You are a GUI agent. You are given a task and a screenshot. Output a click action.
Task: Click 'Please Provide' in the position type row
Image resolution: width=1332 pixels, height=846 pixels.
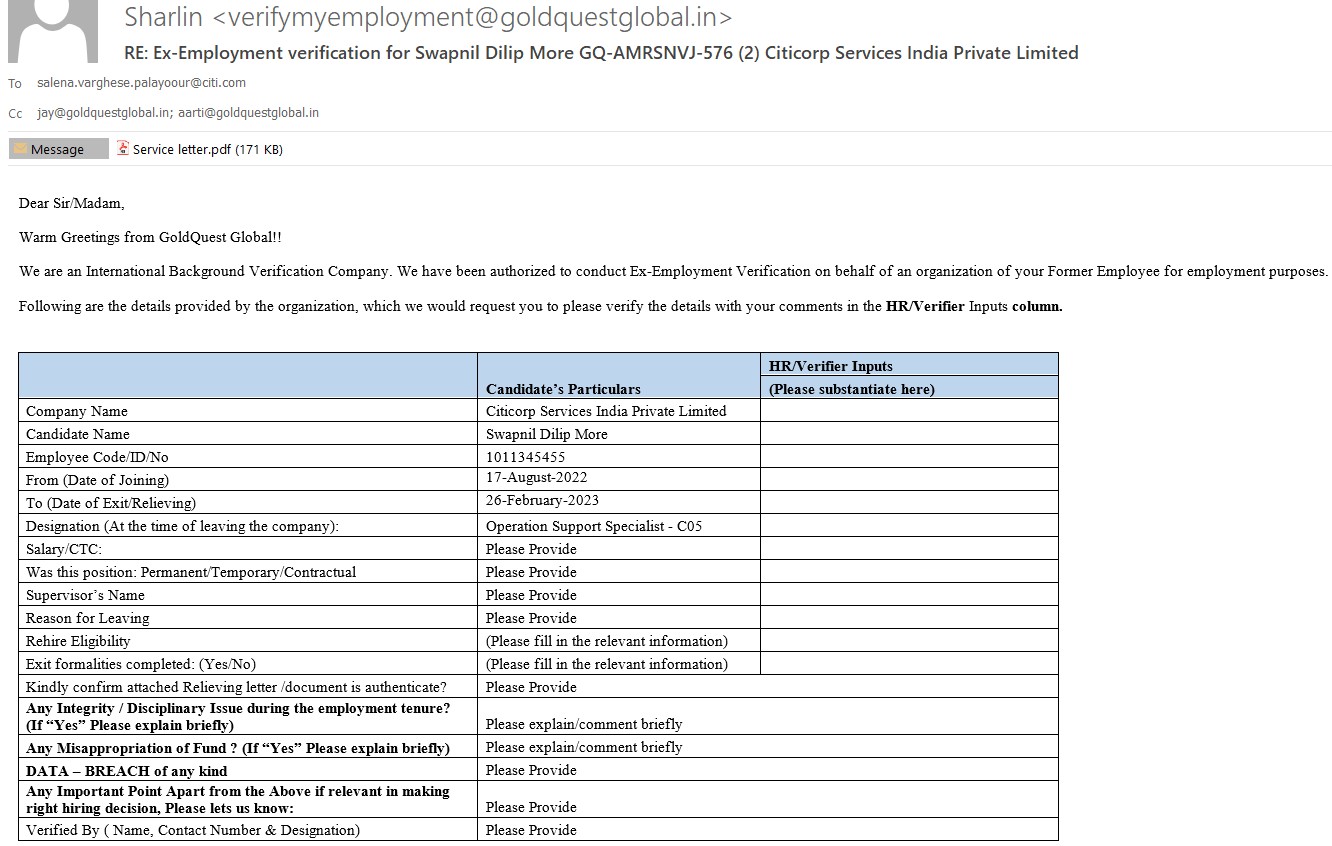tap(531, 572)
